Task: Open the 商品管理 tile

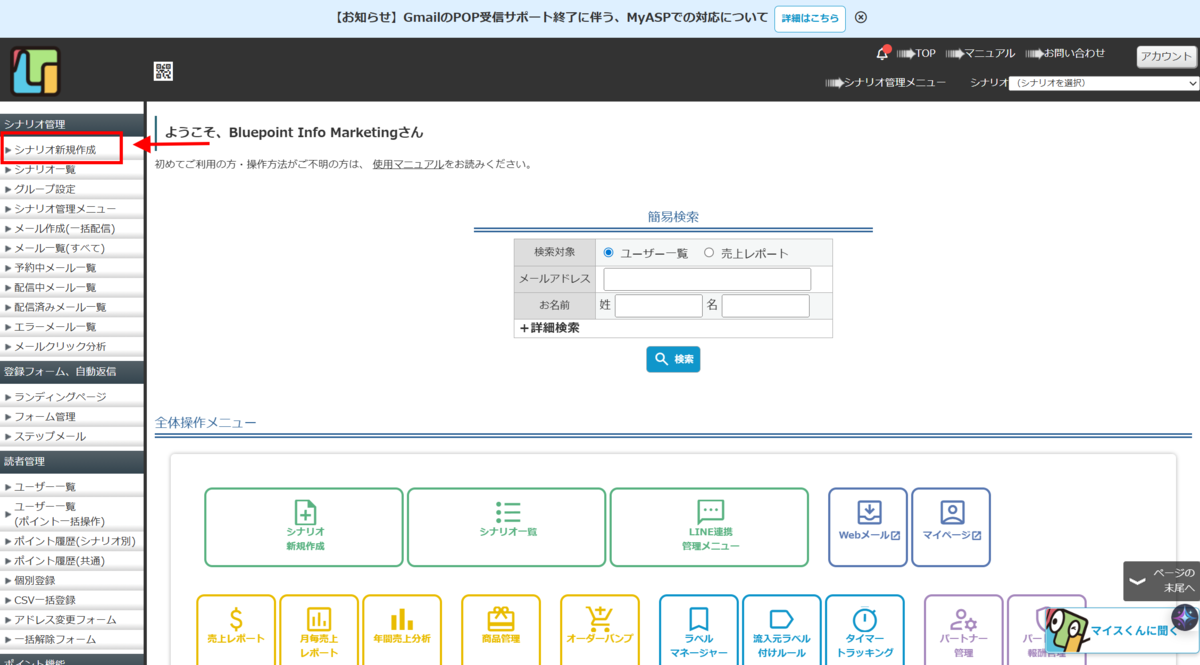Action: [501, 630]
